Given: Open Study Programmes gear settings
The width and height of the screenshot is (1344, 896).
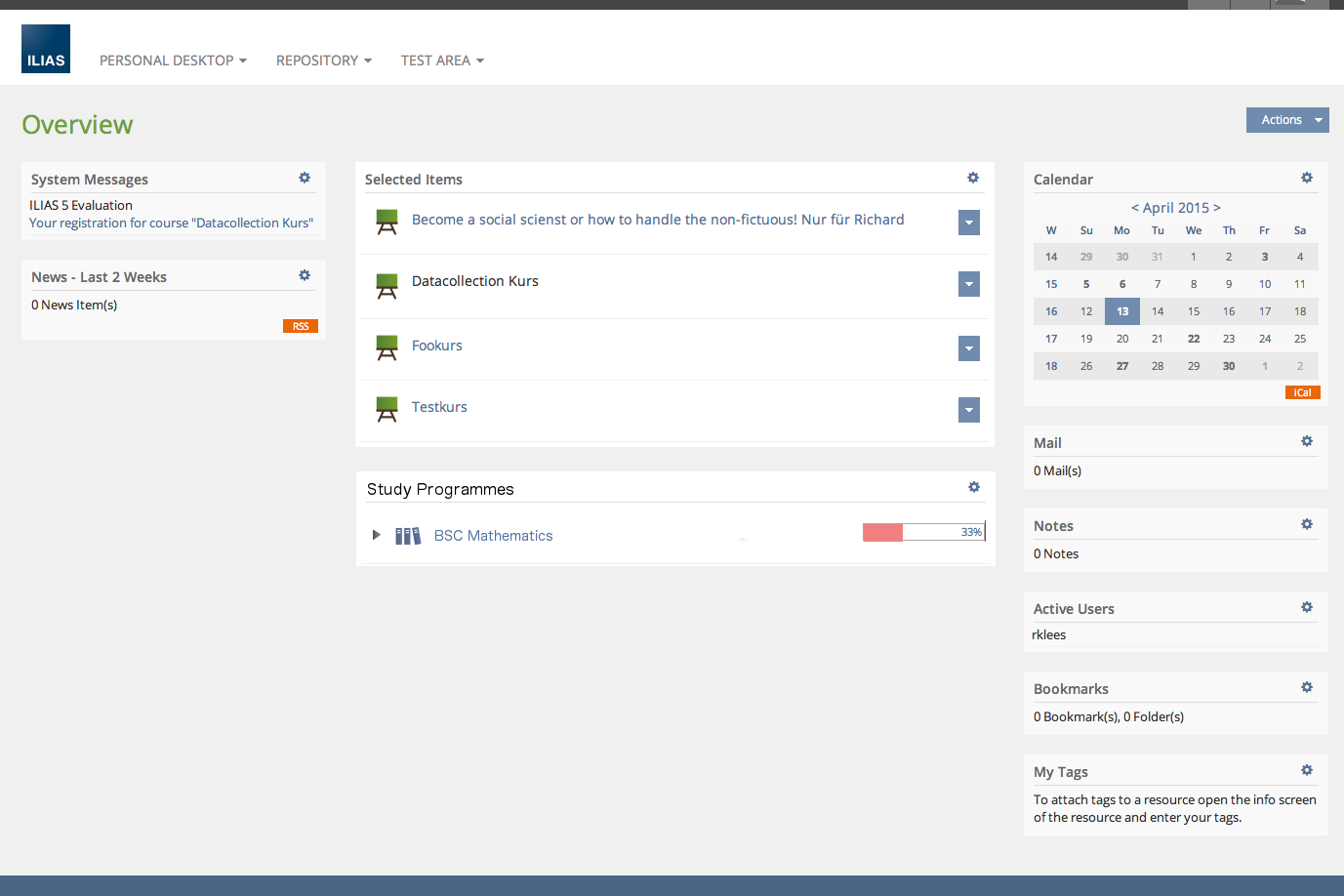Looking at the screenshot, I should 974,487.
